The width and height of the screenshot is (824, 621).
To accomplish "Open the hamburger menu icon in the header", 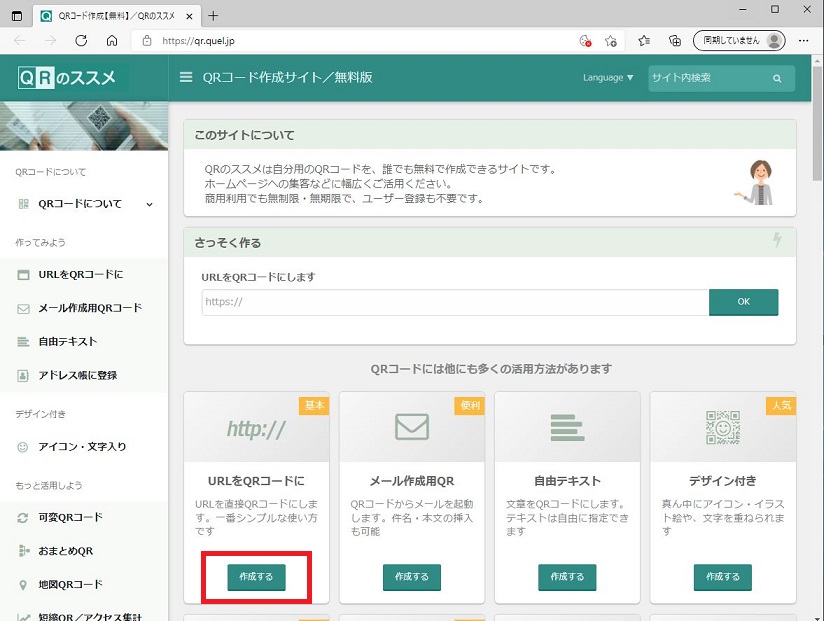I will click(x=186, y=77).
